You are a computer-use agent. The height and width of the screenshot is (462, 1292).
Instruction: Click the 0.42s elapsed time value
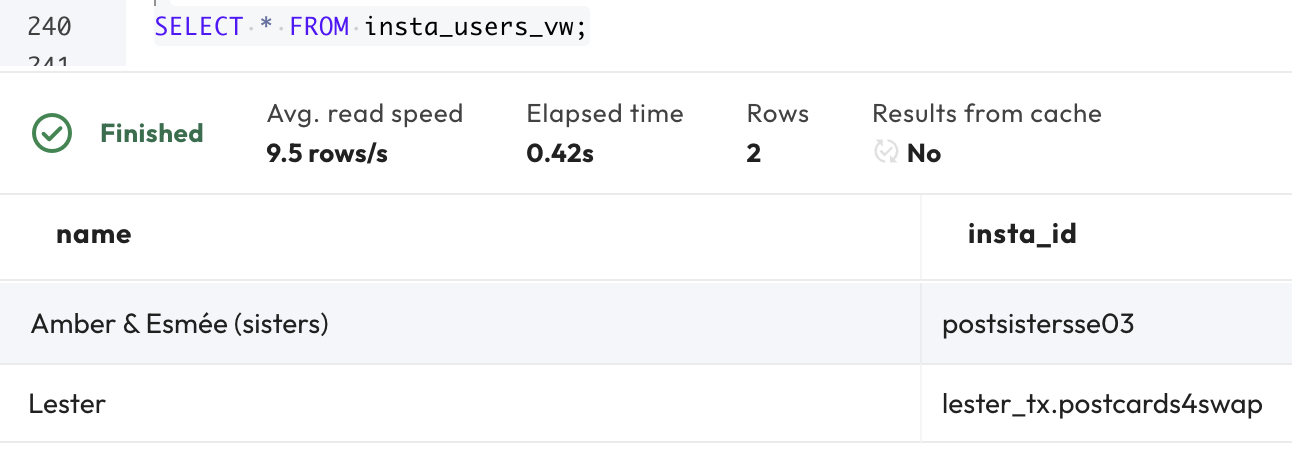(x=560, y=153)
